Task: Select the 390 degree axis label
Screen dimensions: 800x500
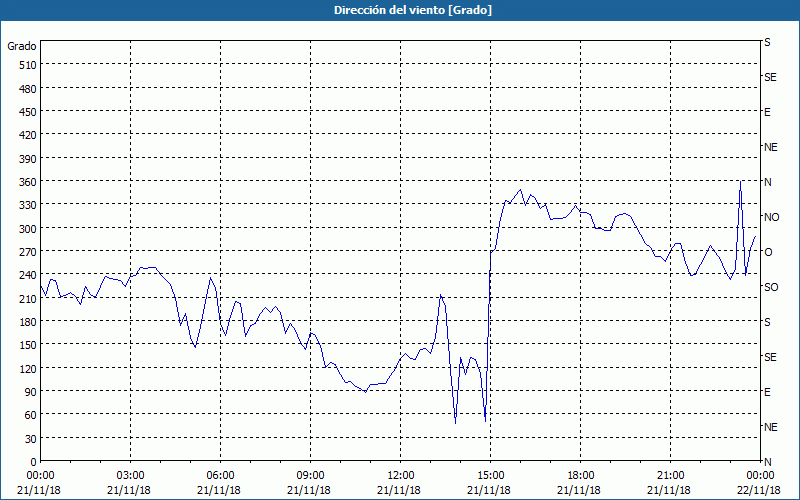Action: (x=29, y=159)
